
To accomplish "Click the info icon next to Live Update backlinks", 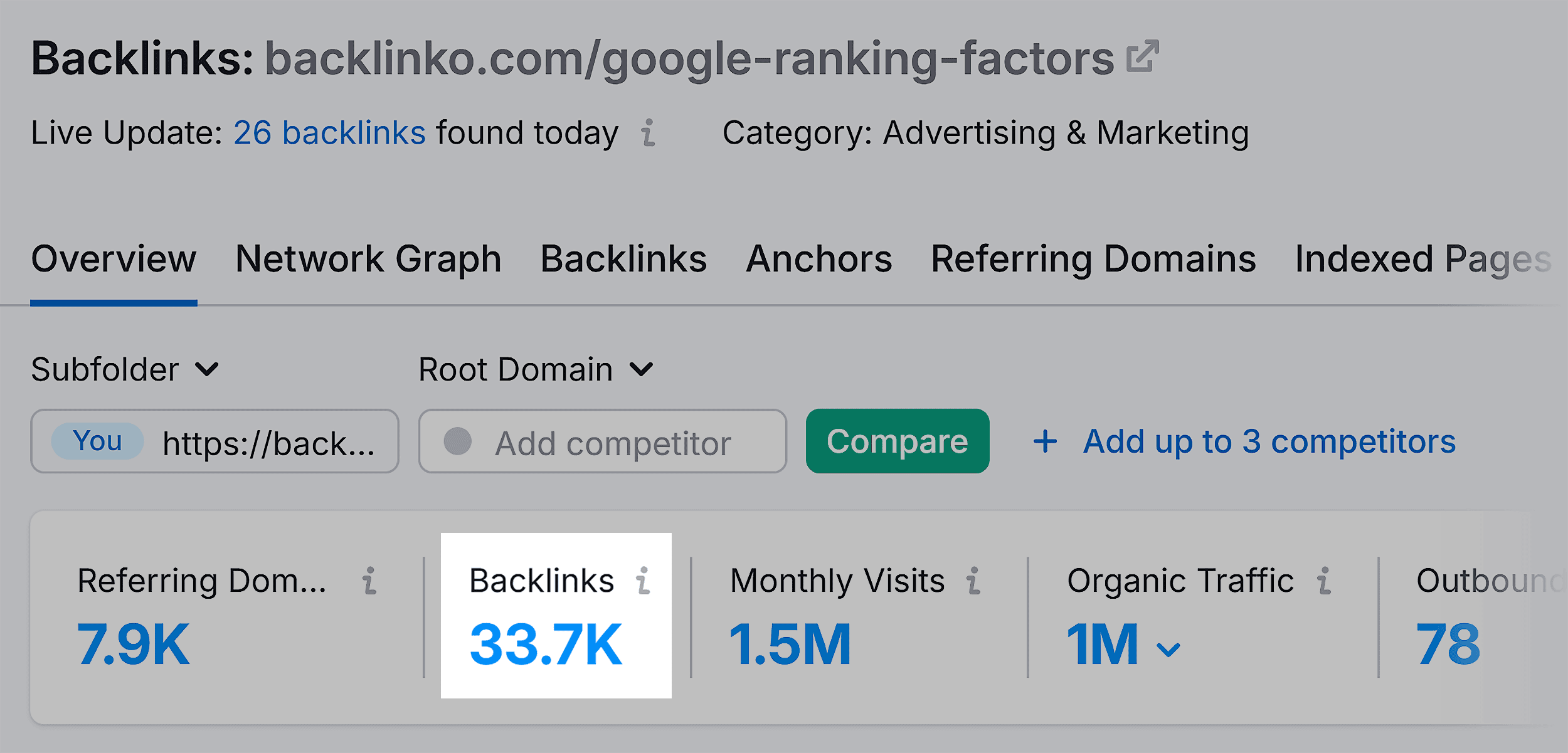I will point(649,133).
